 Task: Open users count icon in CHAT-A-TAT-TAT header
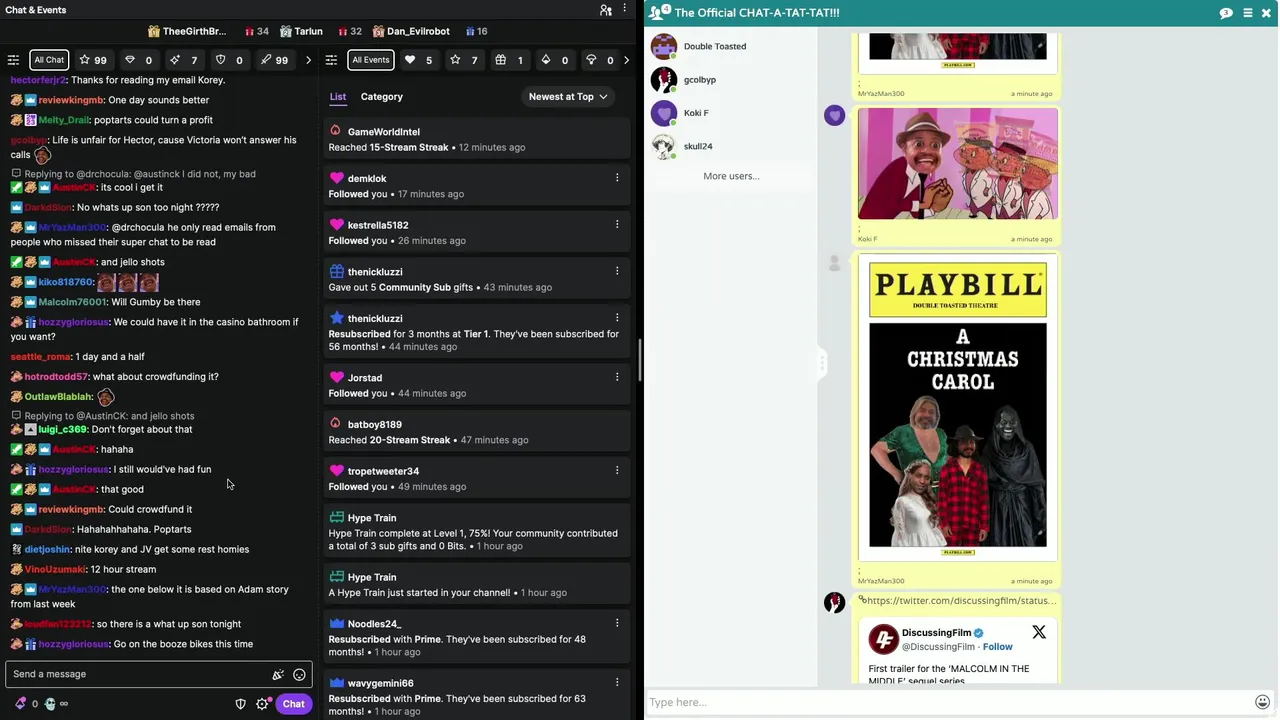(x=660, y=12)
